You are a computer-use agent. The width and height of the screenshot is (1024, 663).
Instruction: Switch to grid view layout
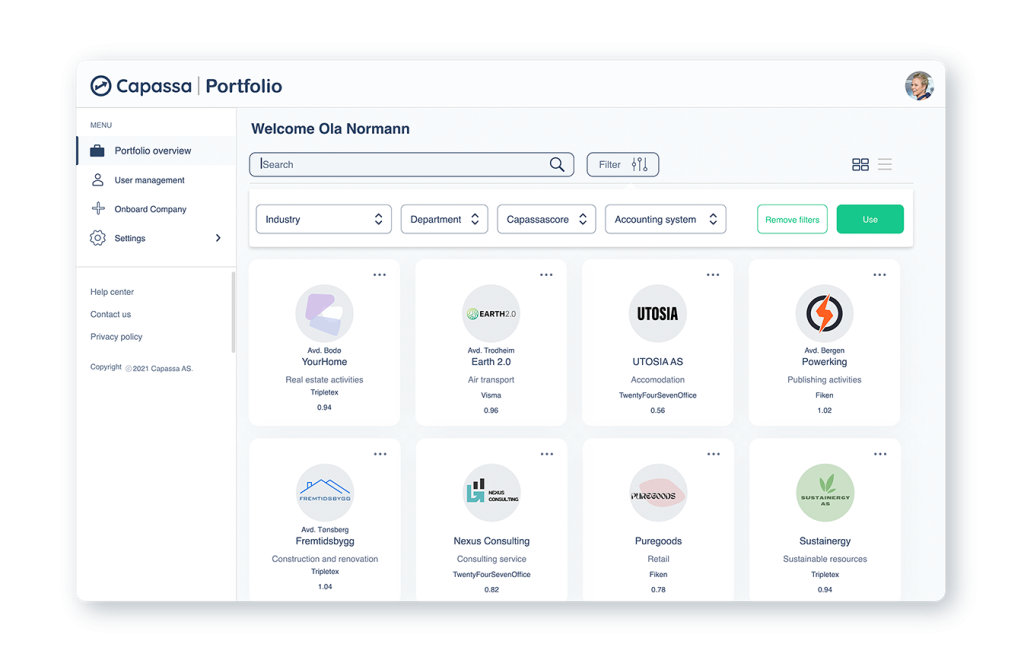tap(860, 165)
